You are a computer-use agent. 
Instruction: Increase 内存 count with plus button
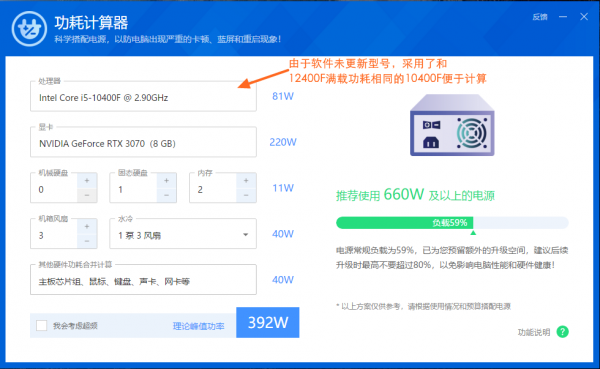246,181
